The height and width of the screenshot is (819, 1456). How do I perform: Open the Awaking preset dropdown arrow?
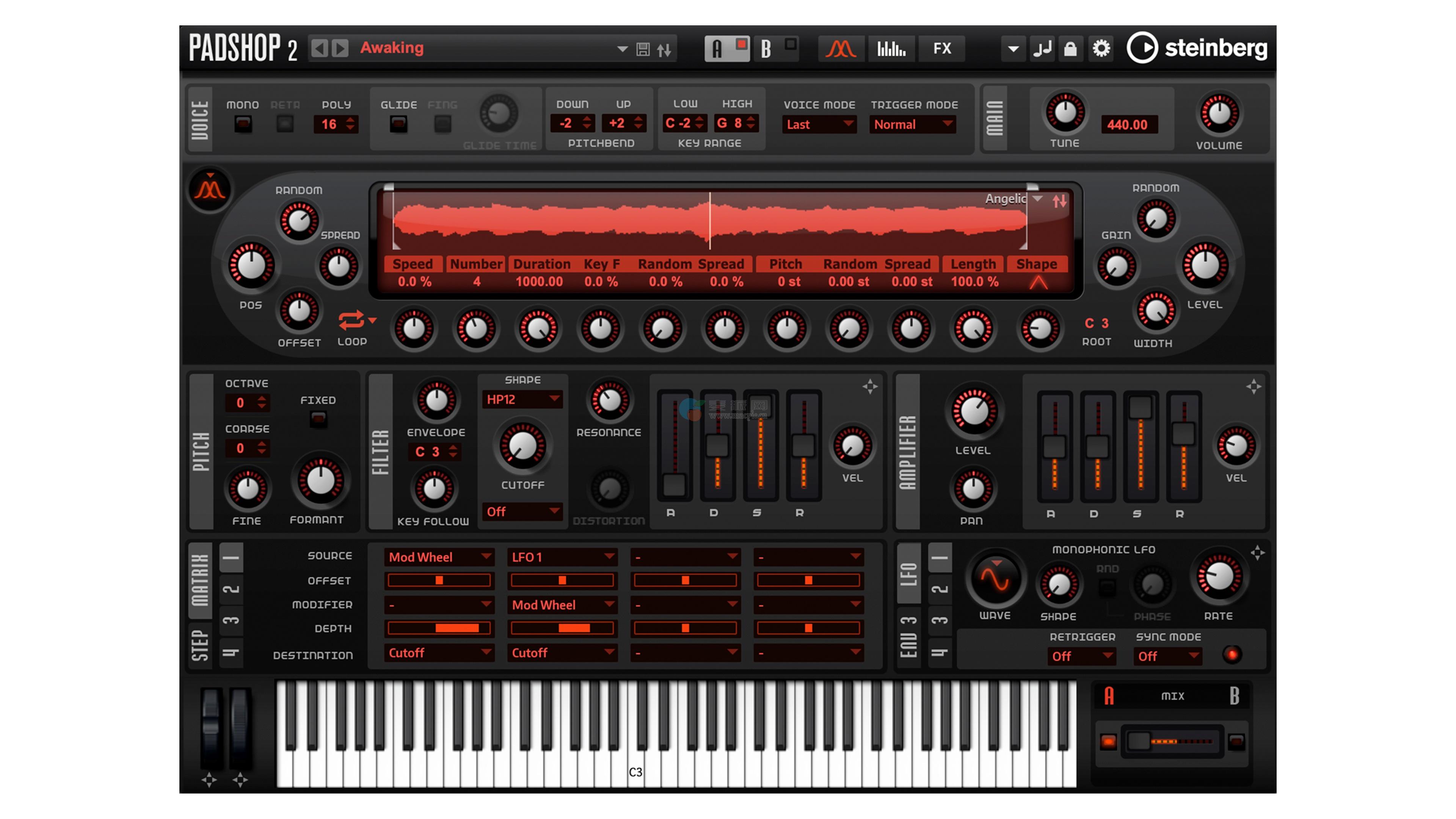622,49
